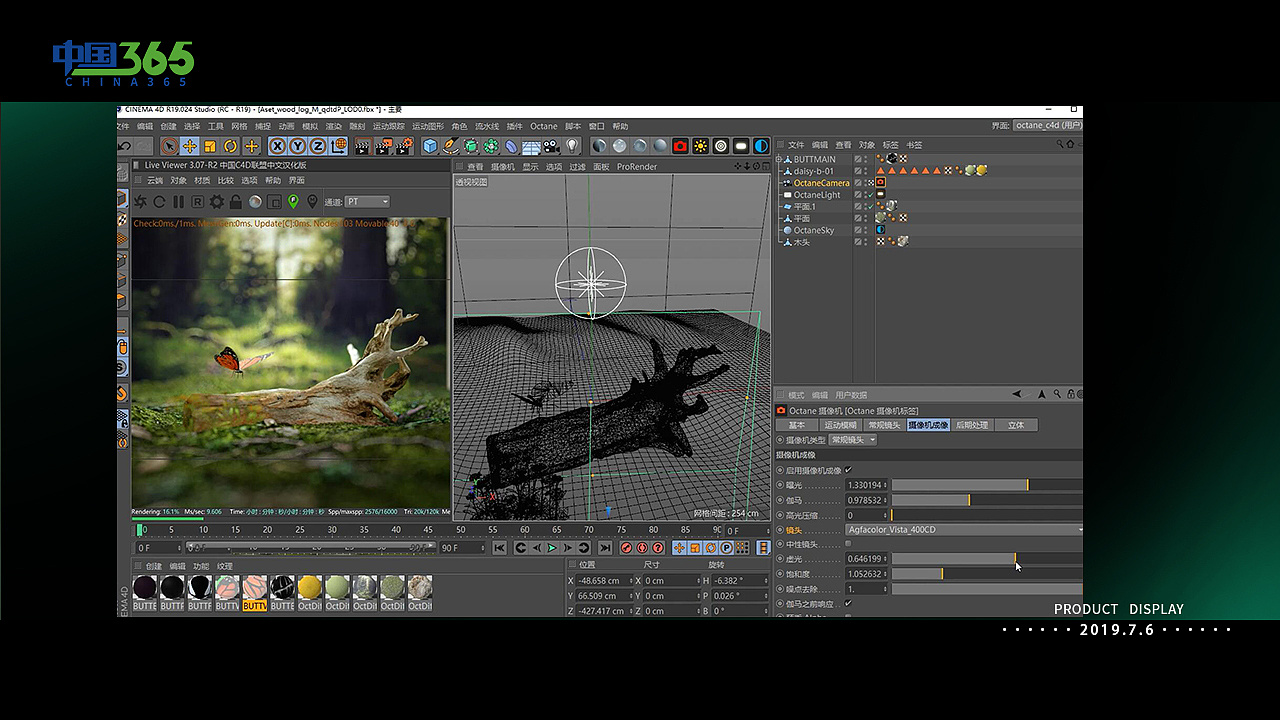1280x720 pixels.
Task: Select the yellow OctDif material thumbnail
Action: click(x=310, y=592)
